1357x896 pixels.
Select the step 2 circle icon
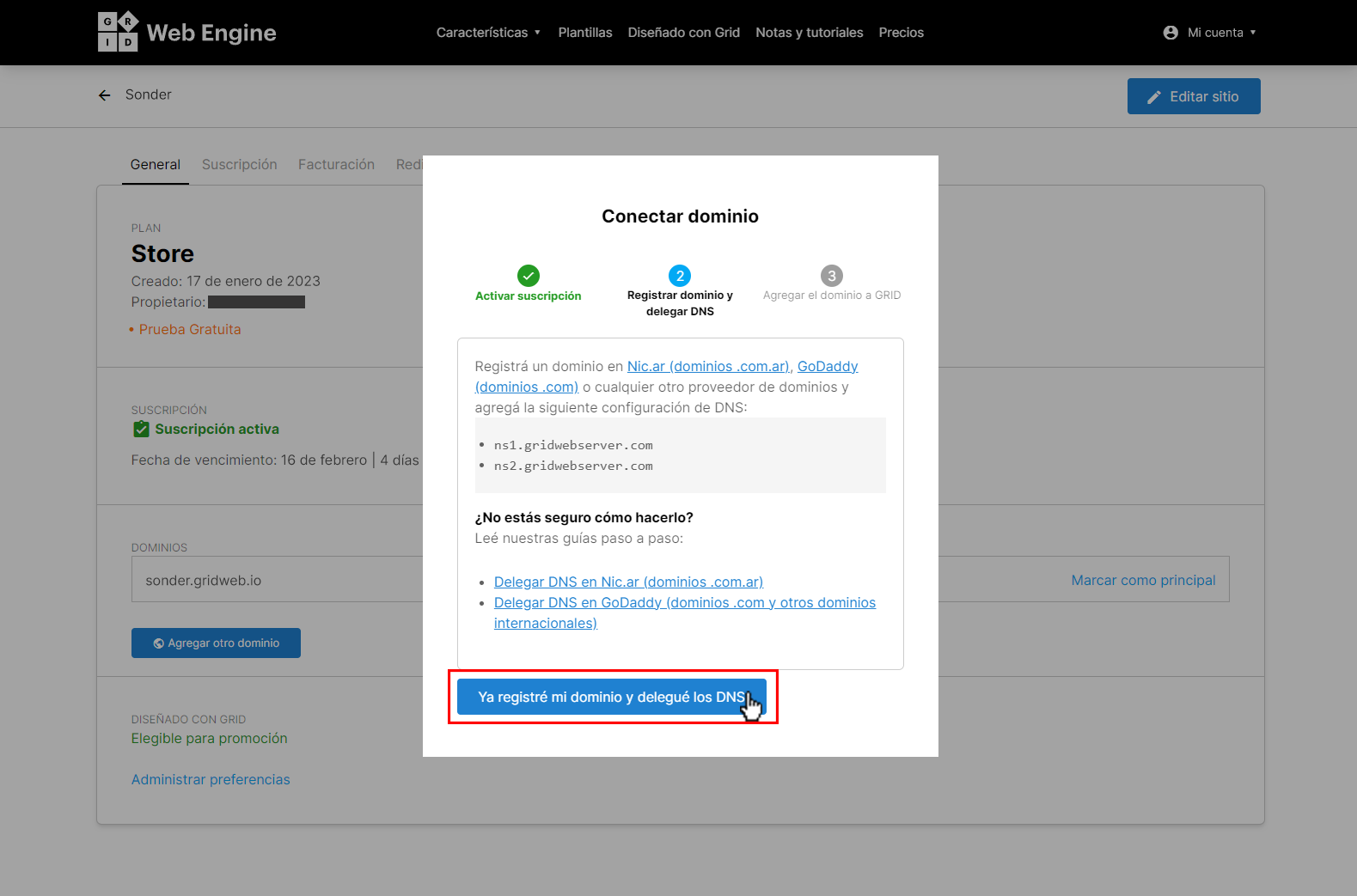pyautogui.click(x=680, y=276)
